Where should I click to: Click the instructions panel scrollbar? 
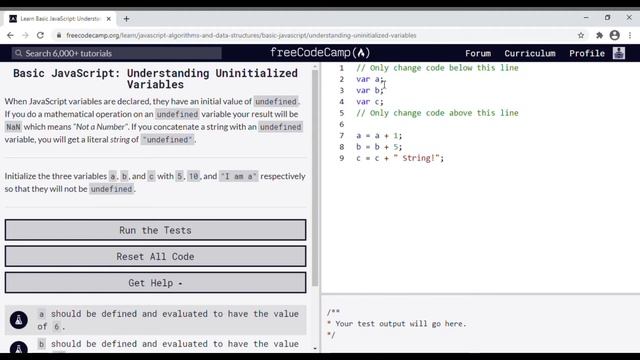click(x=315, y=178)
